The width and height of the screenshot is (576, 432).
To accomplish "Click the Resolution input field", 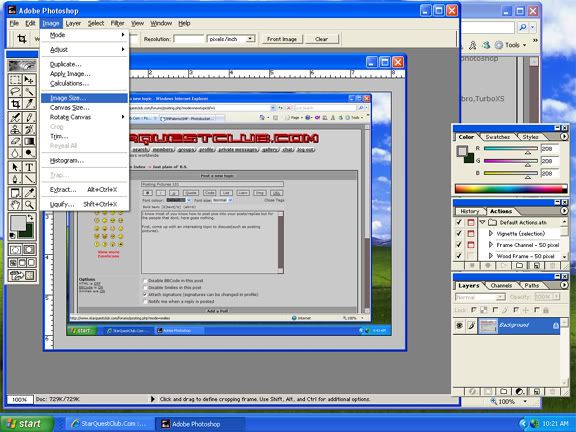I will (189, 39).
